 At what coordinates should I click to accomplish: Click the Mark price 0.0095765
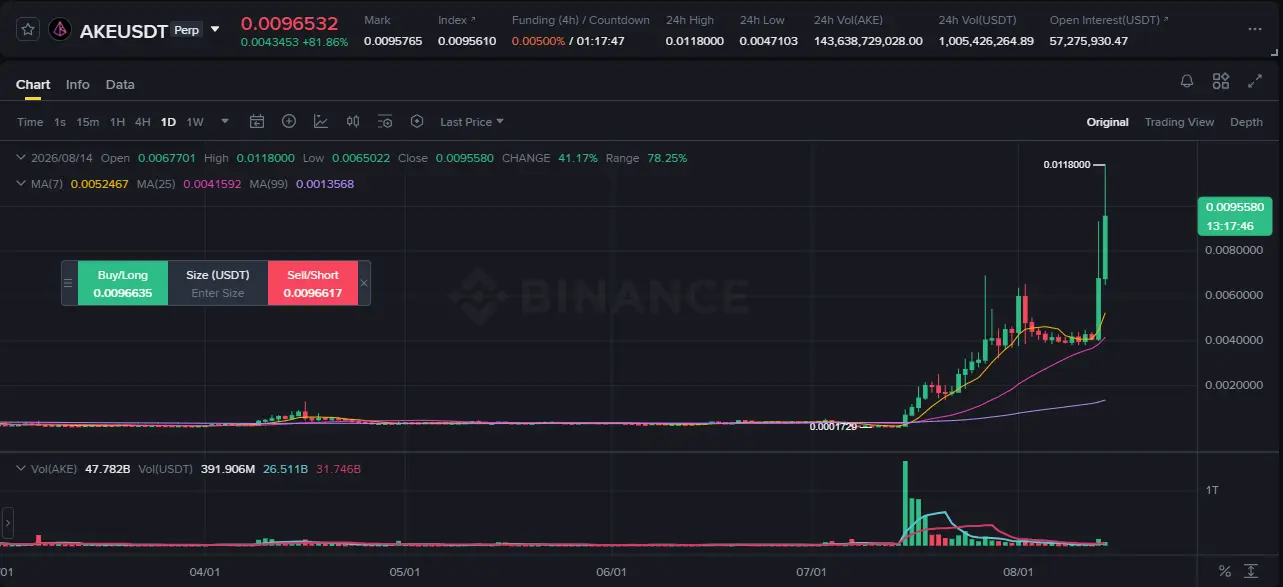[393, 41]
